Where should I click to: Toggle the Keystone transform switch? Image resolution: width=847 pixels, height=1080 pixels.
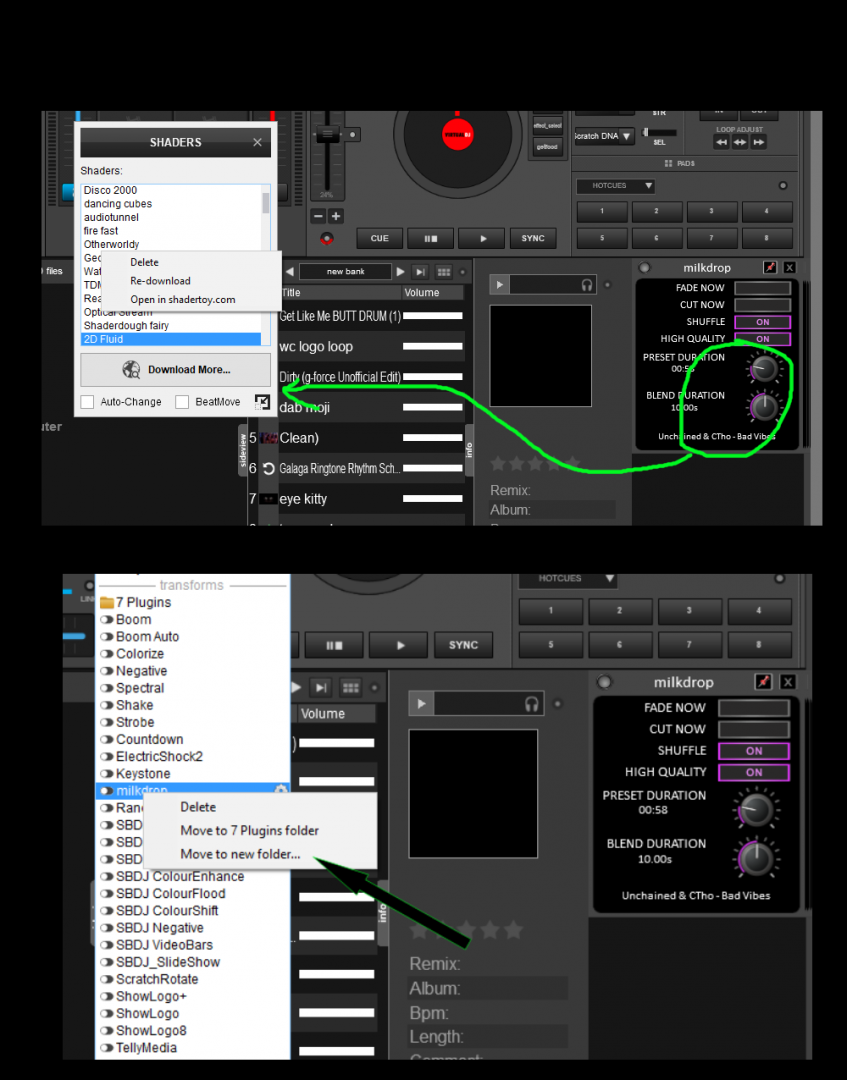tap(107, 774)
